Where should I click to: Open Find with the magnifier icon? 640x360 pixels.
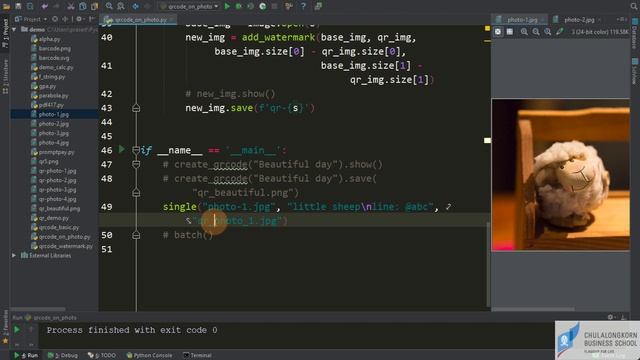click(109, 6)
